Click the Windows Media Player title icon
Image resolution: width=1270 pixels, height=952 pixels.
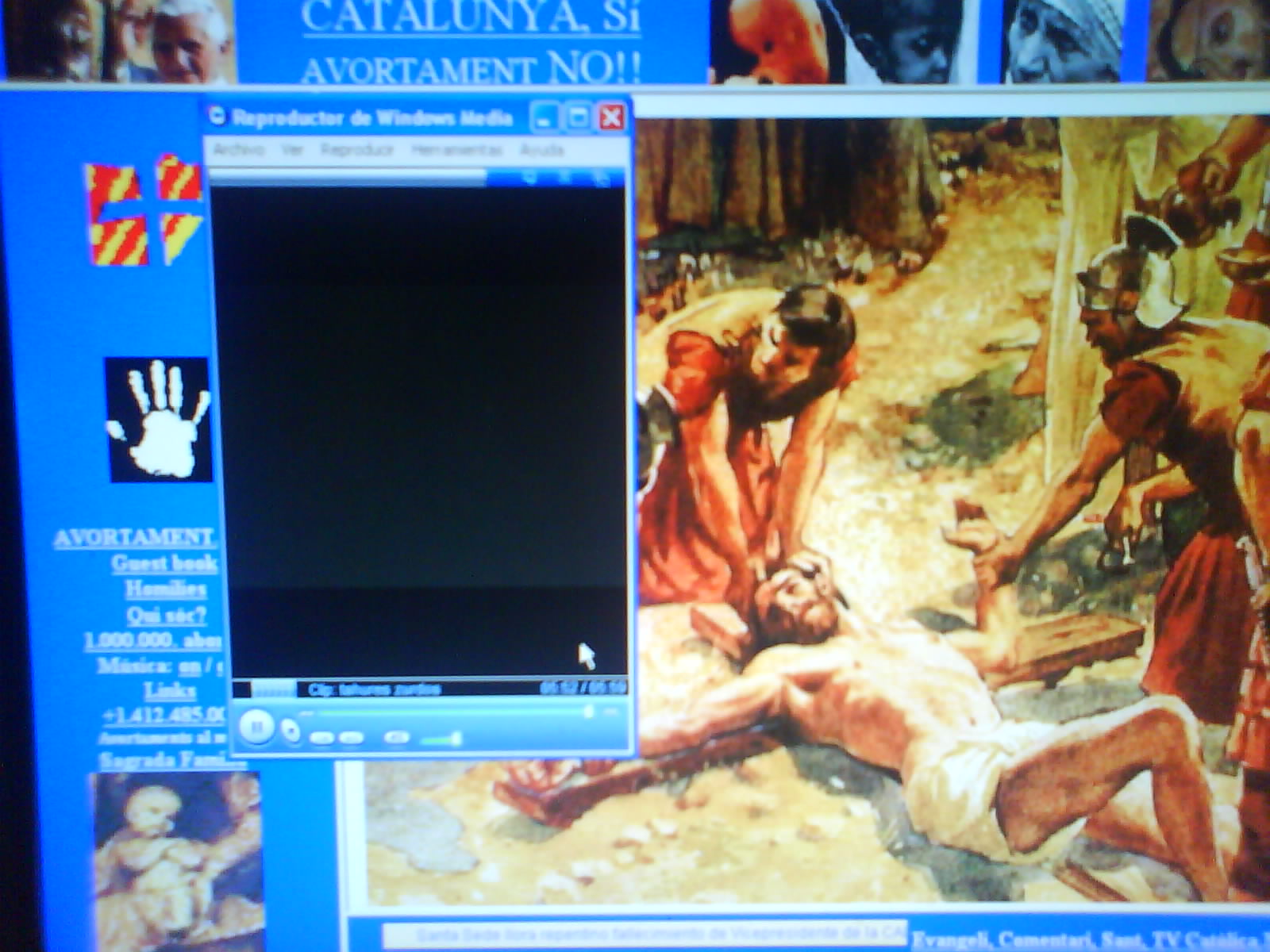click(x=217, y=117)
